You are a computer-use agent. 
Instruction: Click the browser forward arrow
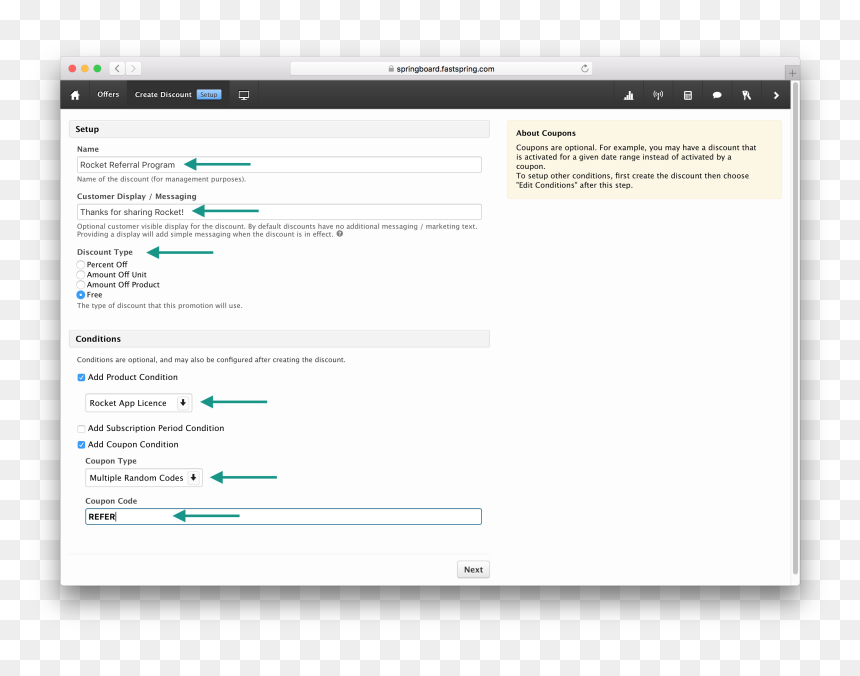point(133,69)
